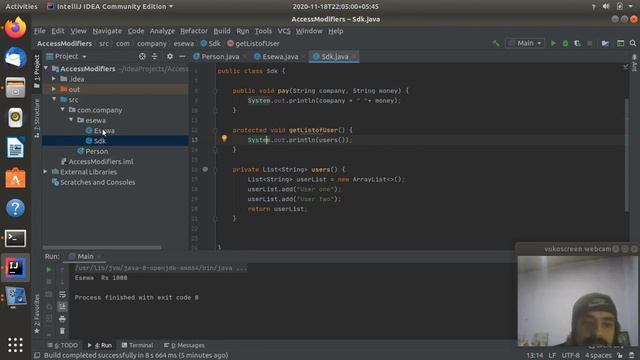Run Main with the green play icon in the toolbar
The height and width of the screenshot is (360, 640).
[553, 43]
